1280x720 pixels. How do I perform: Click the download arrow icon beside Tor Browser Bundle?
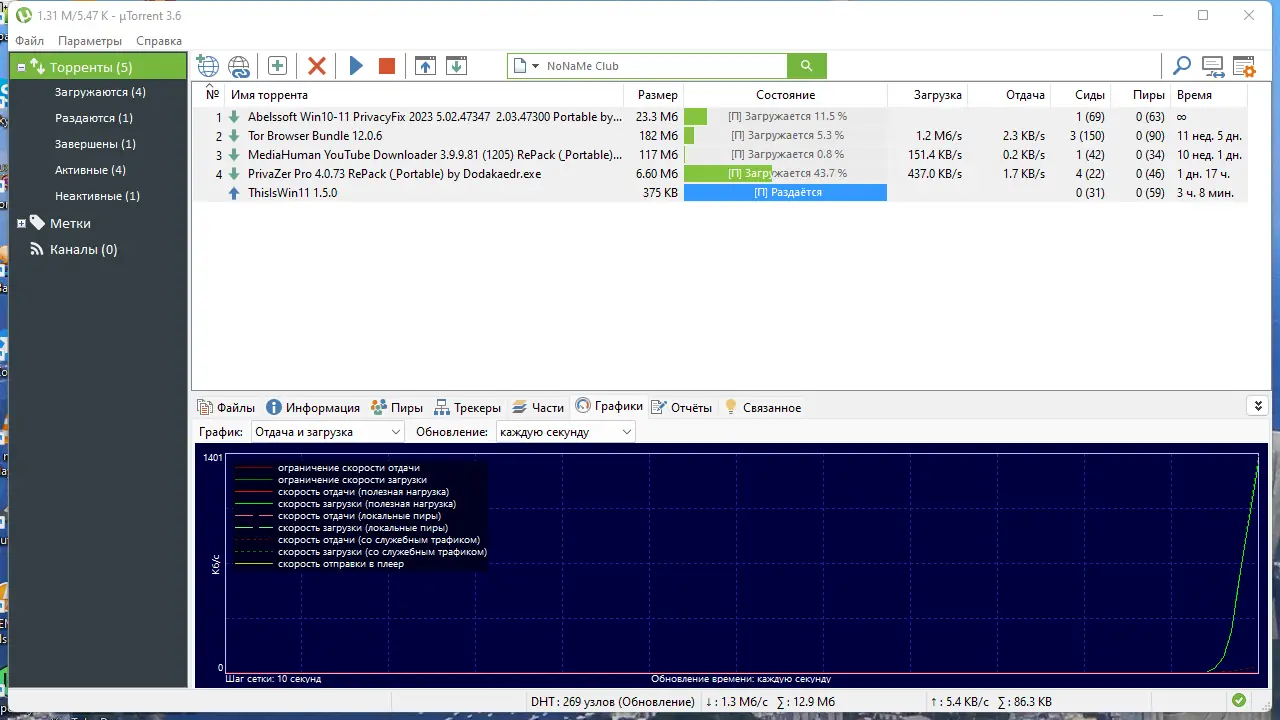point(235,136)
